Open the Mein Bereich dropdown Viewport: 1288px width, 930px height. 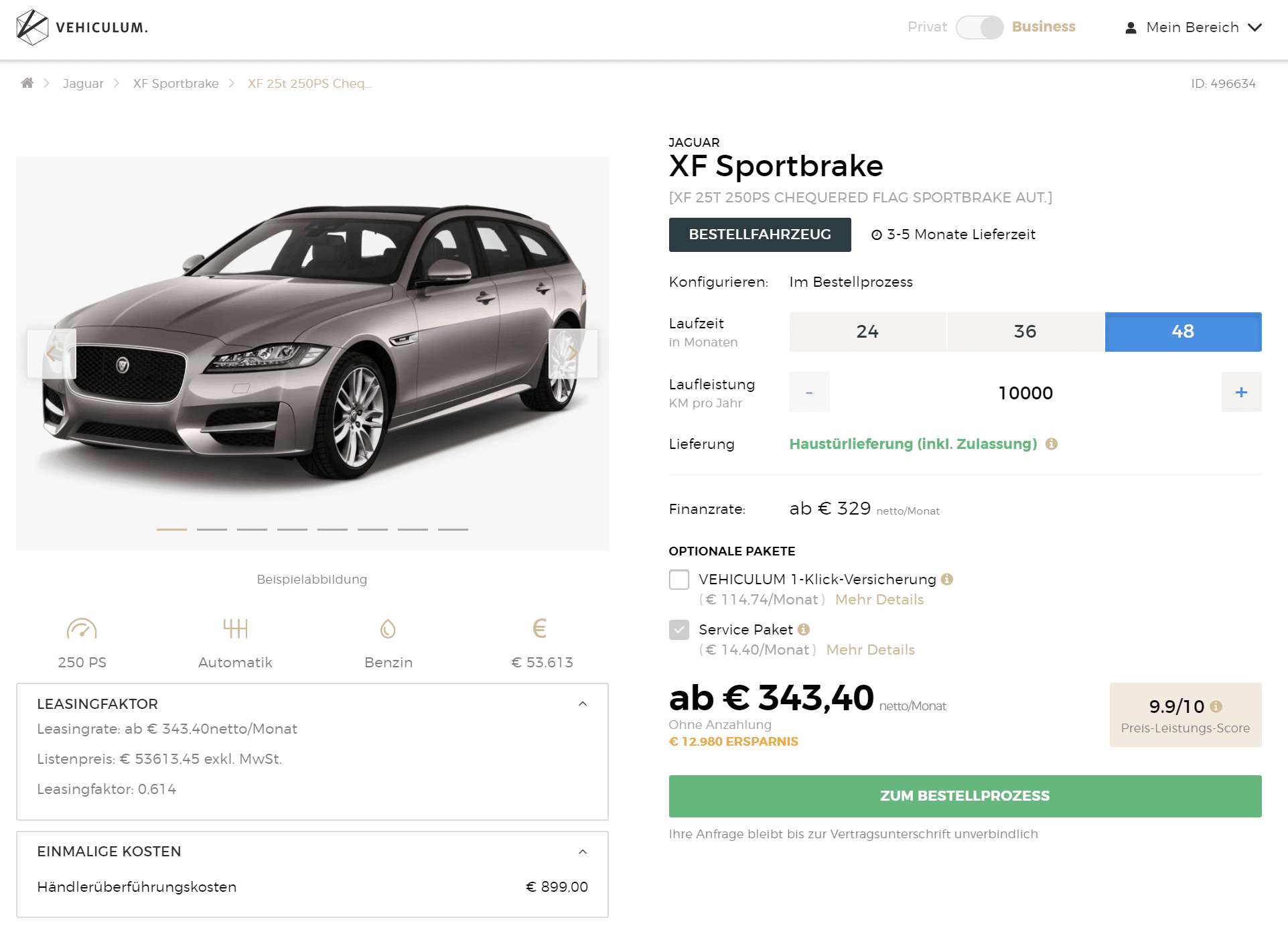(x=1194, y=27)
